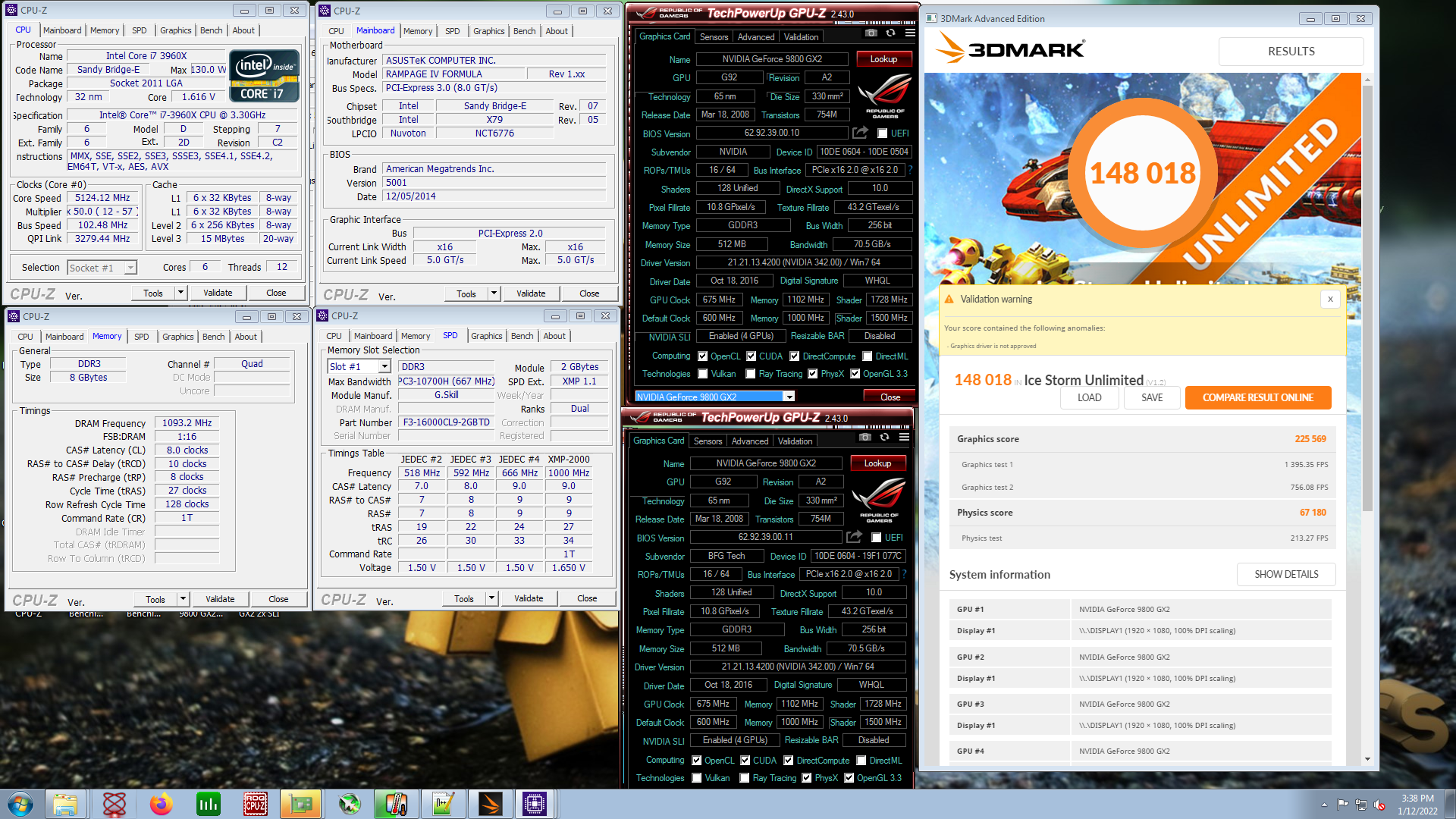Open the purple CPU chip taskbar icon
The width and height of the screenshot is (1456, 819).
534,804
